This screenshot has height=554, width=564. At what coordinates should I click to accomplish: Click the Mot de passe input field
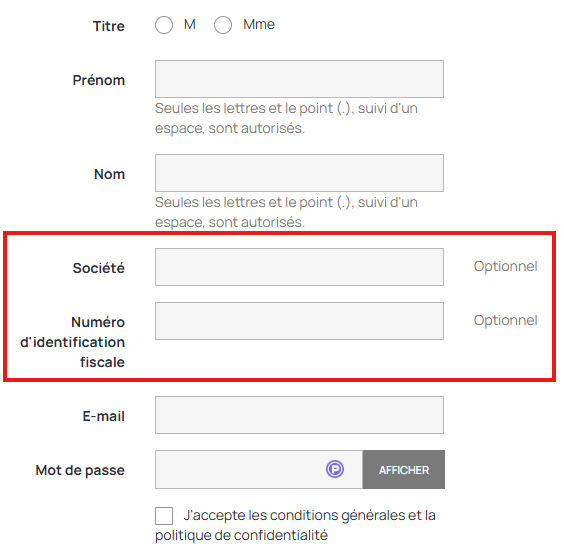coord(259,469)
